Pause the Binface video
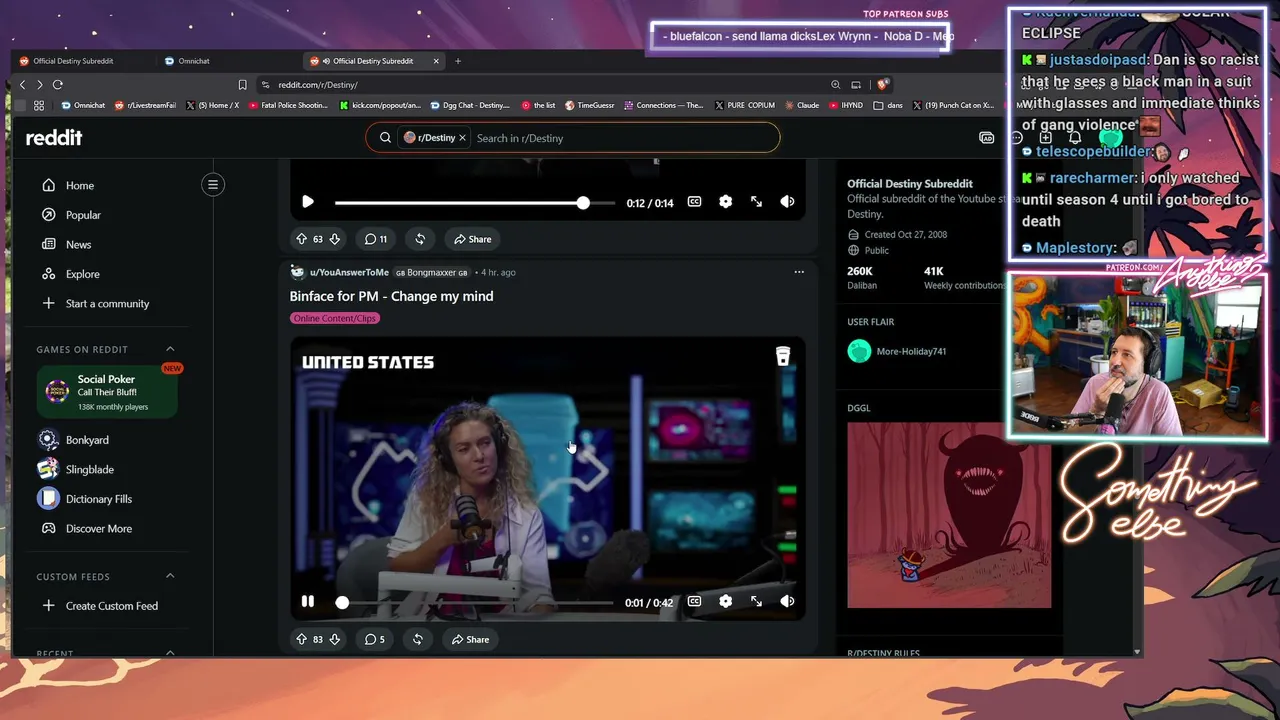The height and width of the screenshot is (720, 1280). click(308, 602)
